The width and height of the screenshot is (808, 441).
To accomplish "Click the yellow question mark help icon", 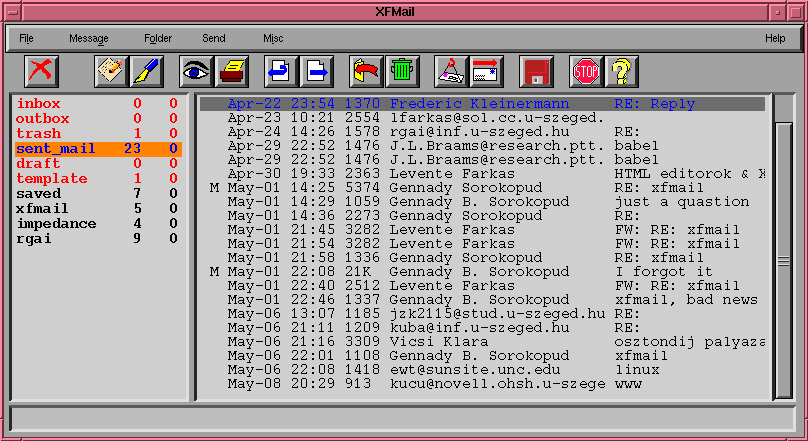I will point(621,71).
